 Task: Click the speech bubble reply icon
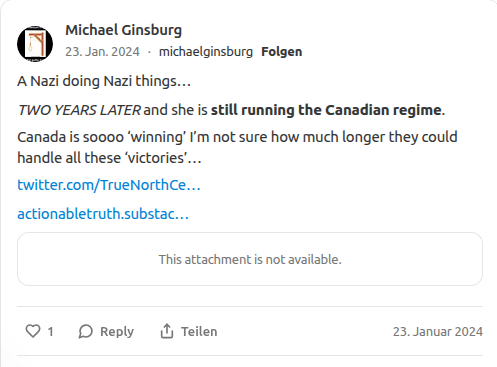point(86,331)
